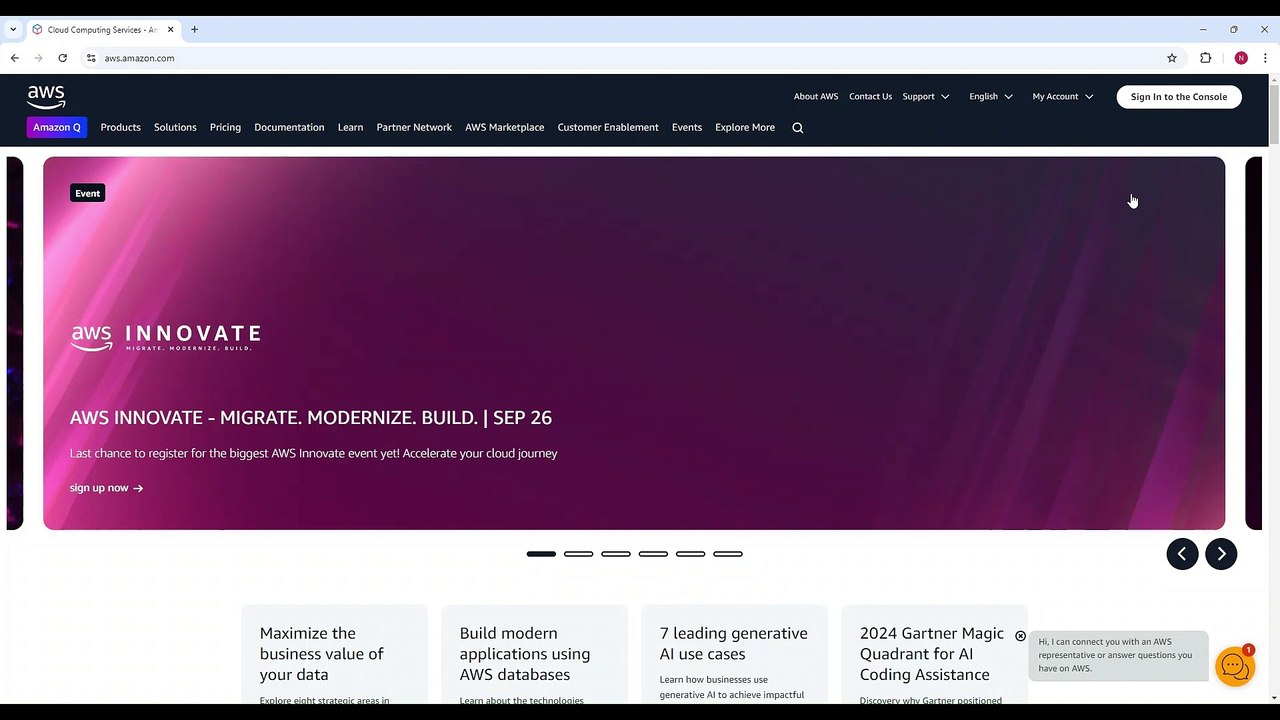Minimize the browser window

click(1203, 30)
